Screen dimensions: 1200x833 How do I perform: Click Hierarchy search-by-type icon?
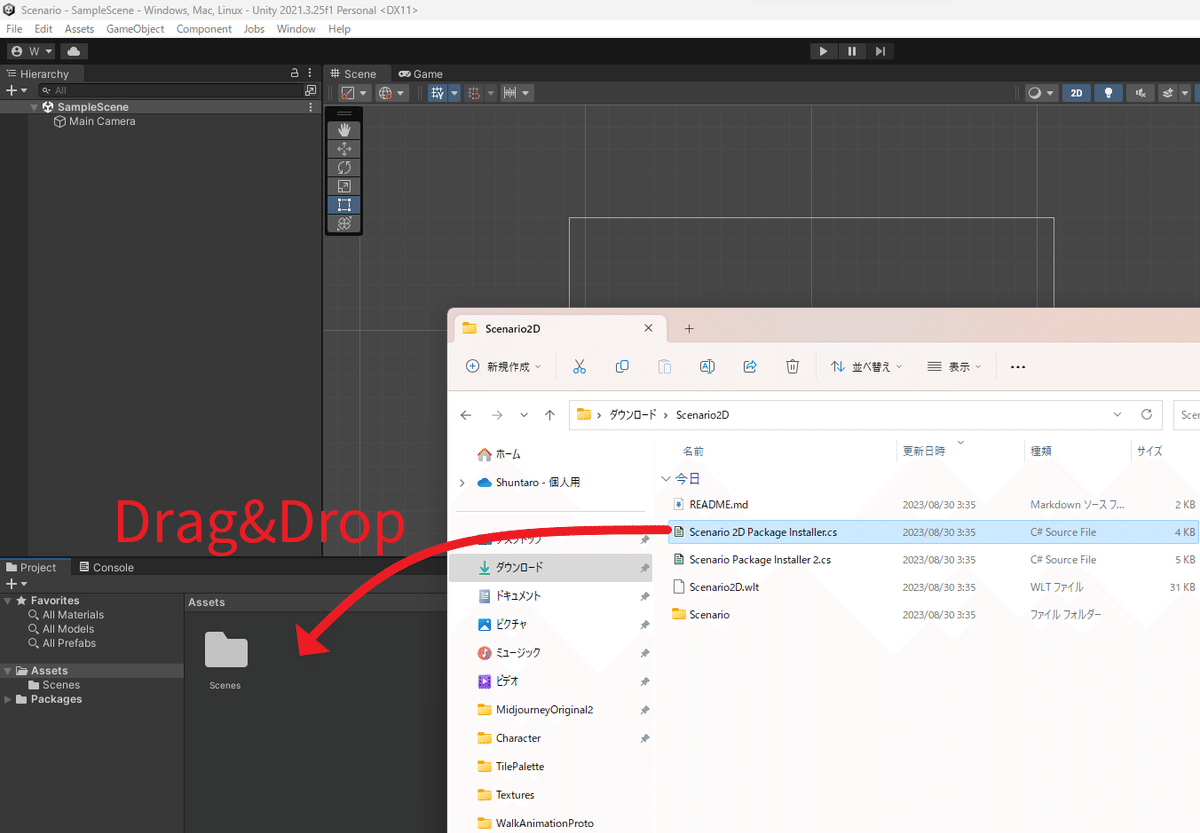pyautogui.click(x=310, y=90)
